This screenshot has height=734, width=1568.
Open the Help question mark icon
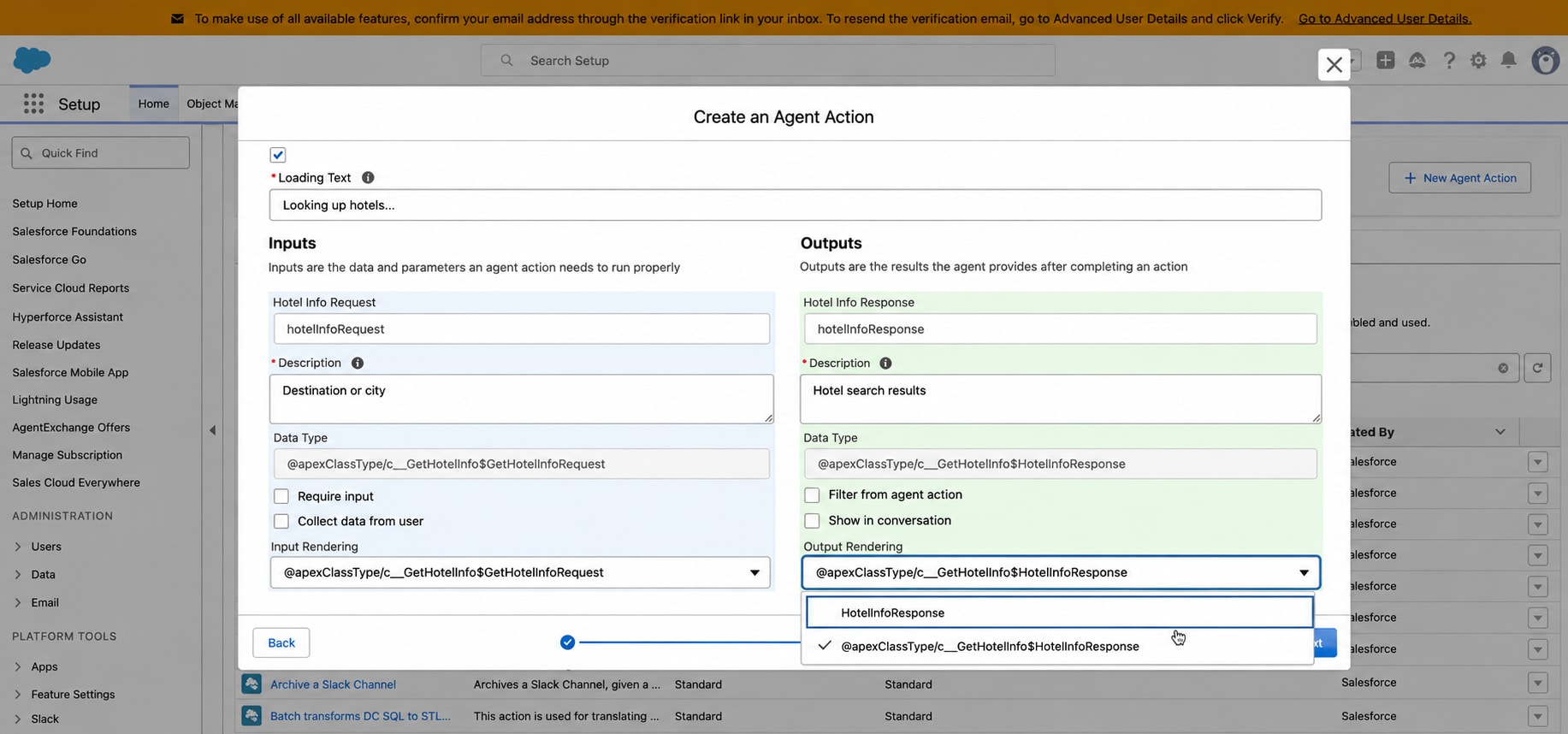pyautogui.click(x=1449, y=60)
